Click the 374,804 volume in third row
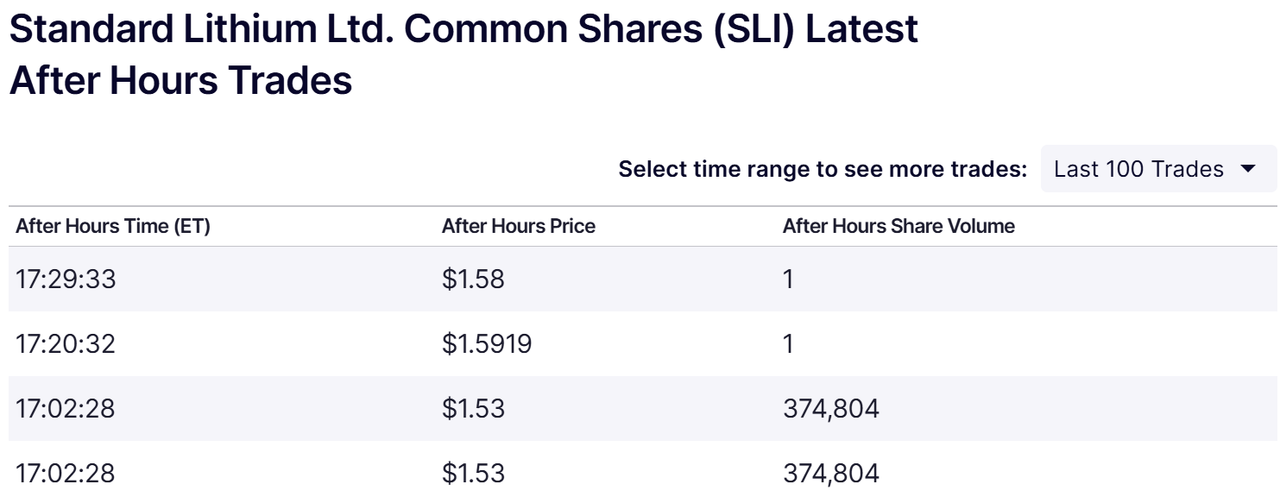Image resolution: width=1280 pixels, height=502 pixels. click(830, 408)
